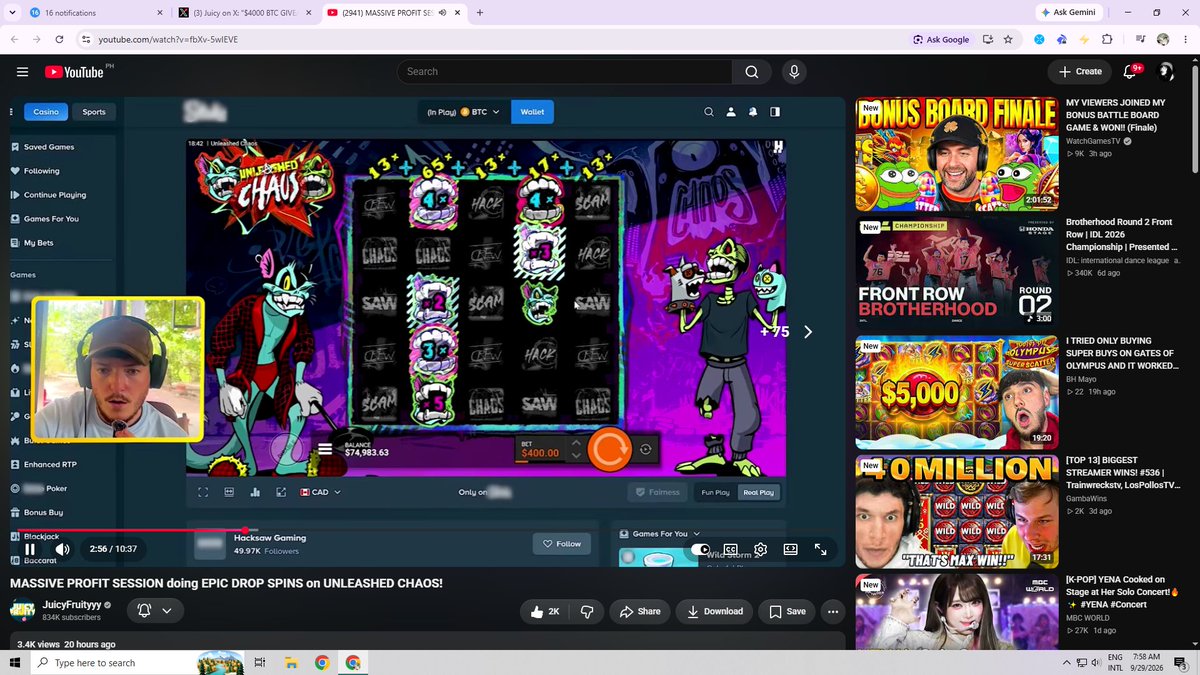1200x675 pixels.
Task: Open video settings gear icon
Action: (x=761, y=549)
